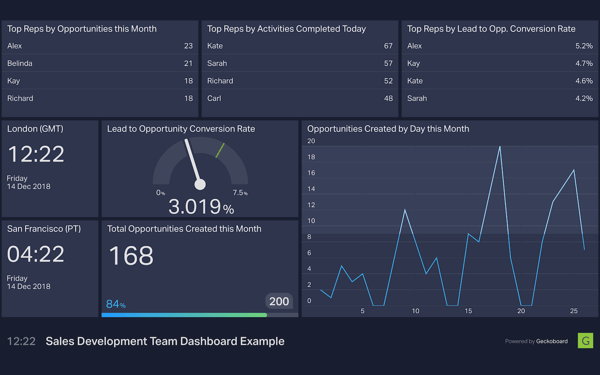Click the green target marker on the gauge
Image resolution: width=600 pixels, height=375 pixels.
[220, 150]
